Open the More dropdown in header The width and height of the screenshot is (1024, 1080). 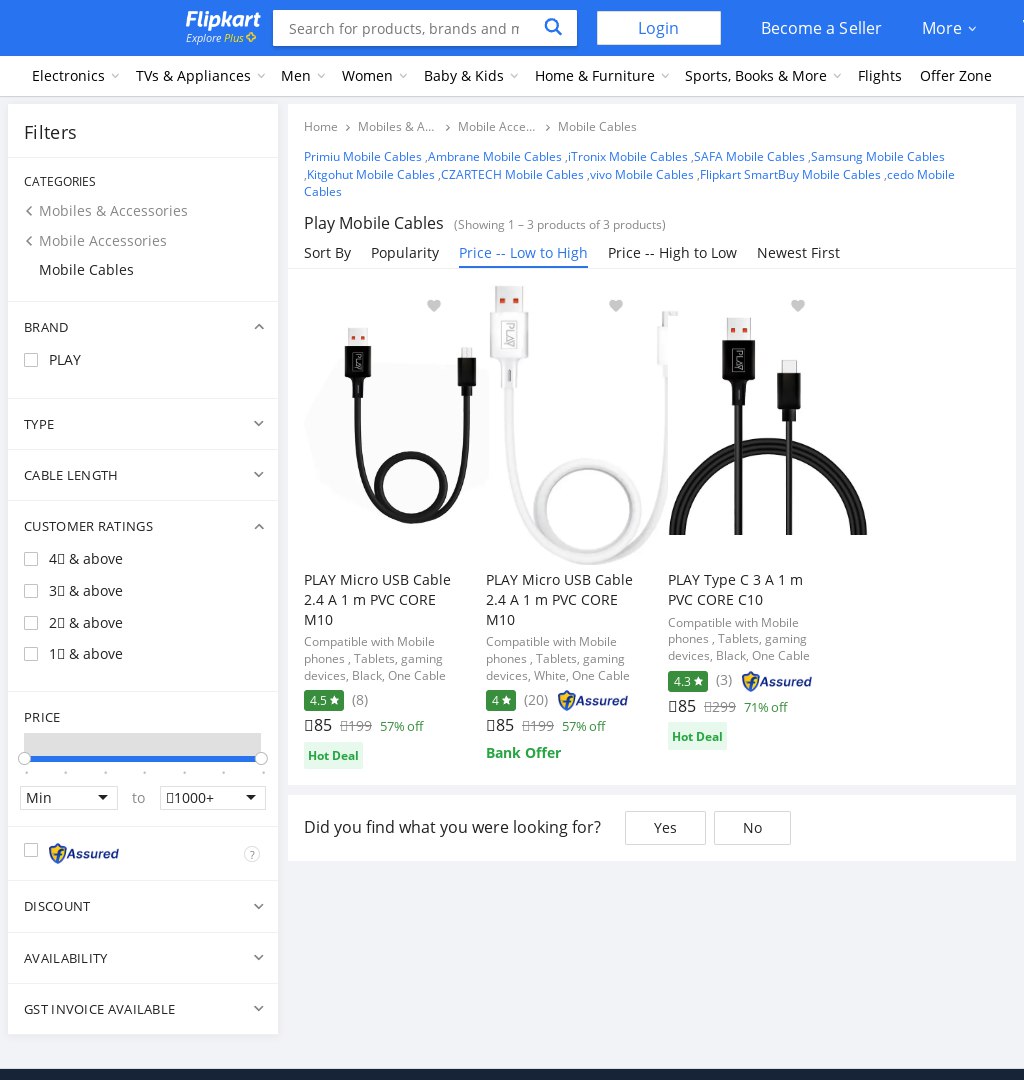click(949, 28)
